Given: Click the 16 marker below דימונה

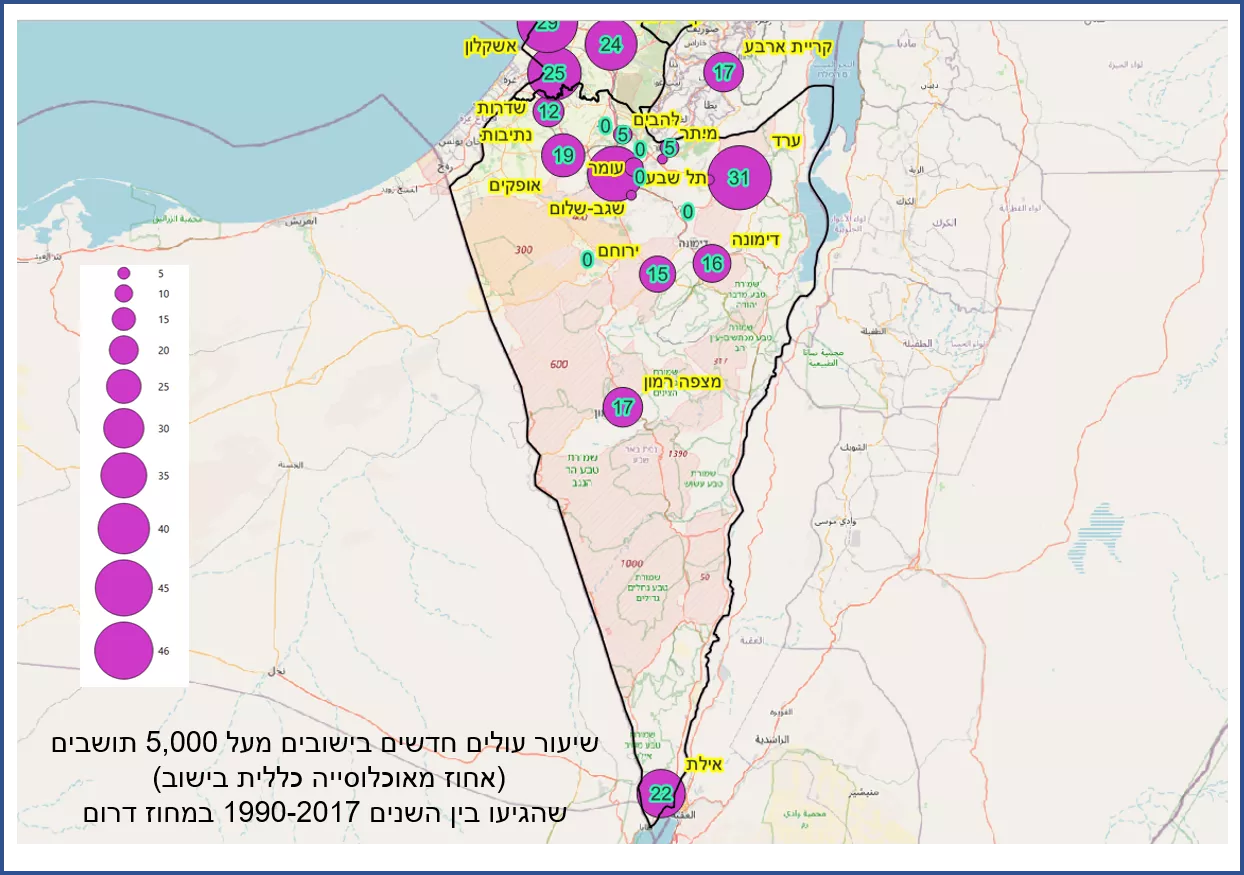Looking at the screenshot, I should pos(712,264).
